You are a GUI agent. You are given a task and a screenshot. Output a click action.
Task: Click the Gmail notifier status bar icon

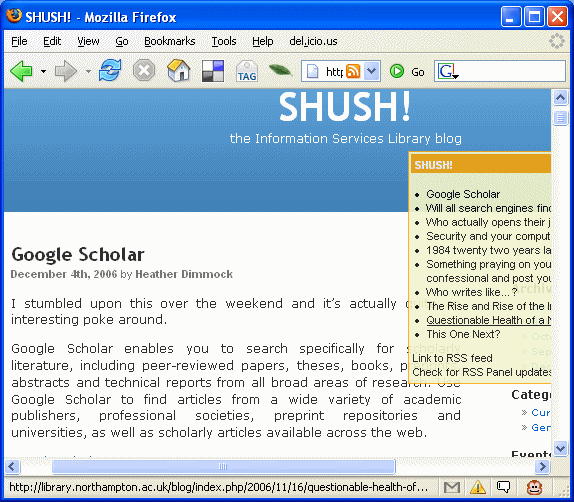tap(452, 487)
